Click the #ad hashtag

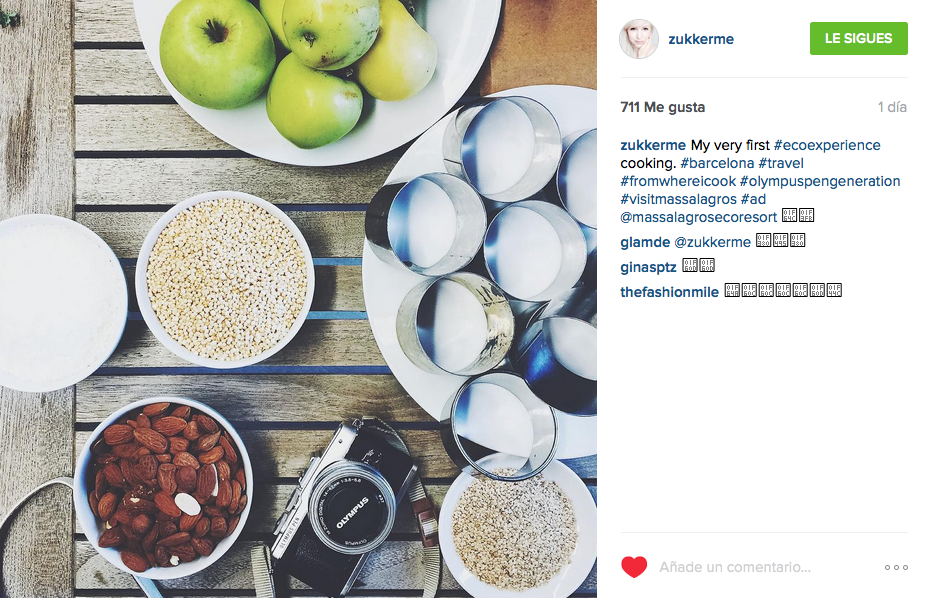point(753,200)
